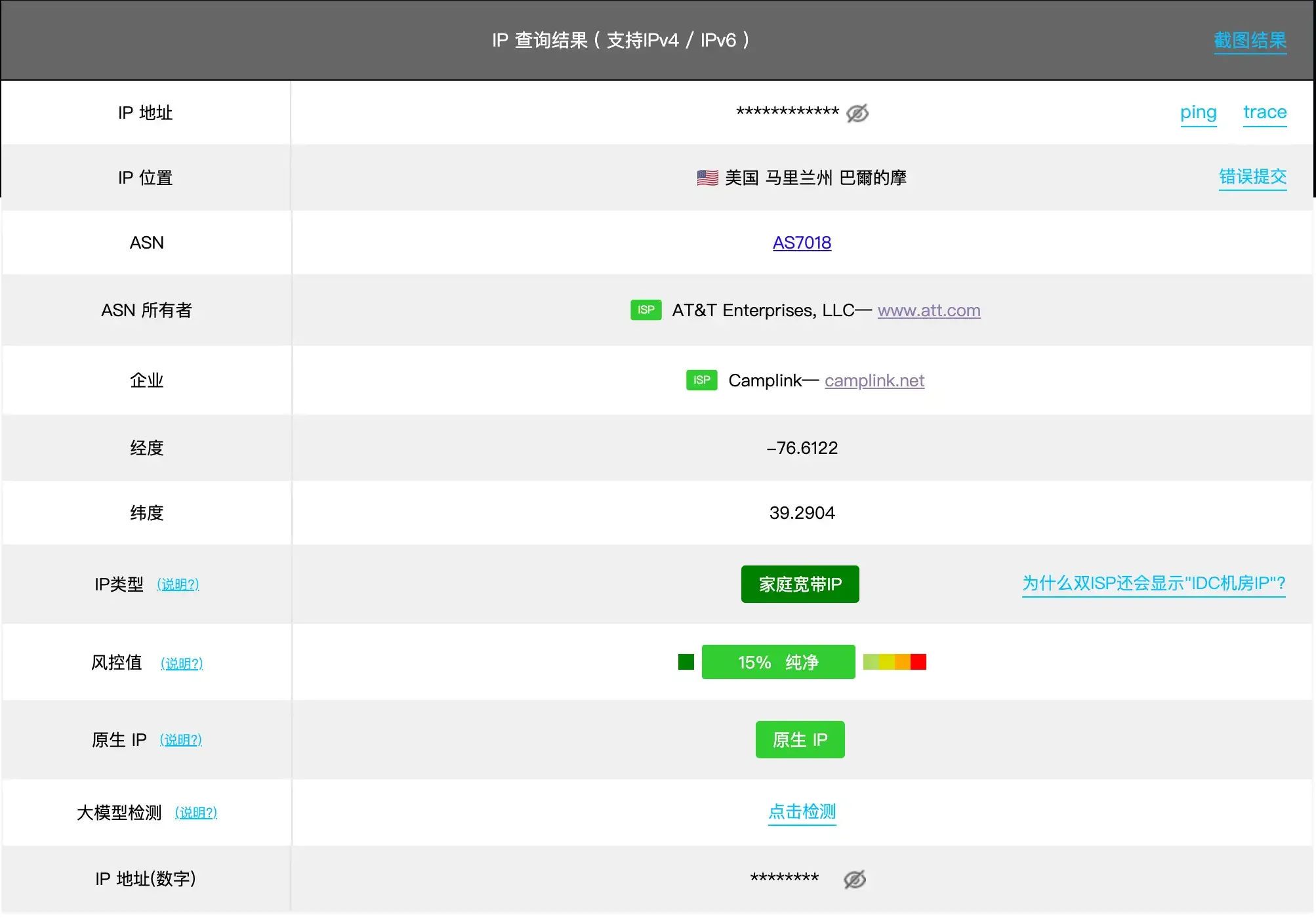Click the ISP badge next to AT&T Enterprises
The image size is (1316, 921).
pos(646,310)
